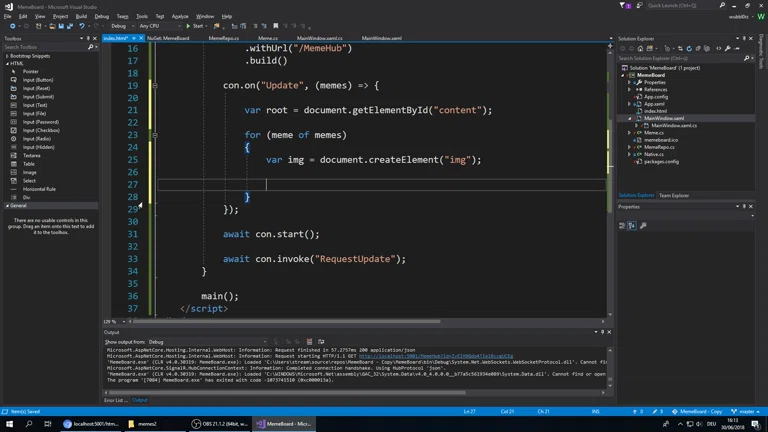
Task: Click the Undo toolbar icon
Action: [x=82, y=26]
